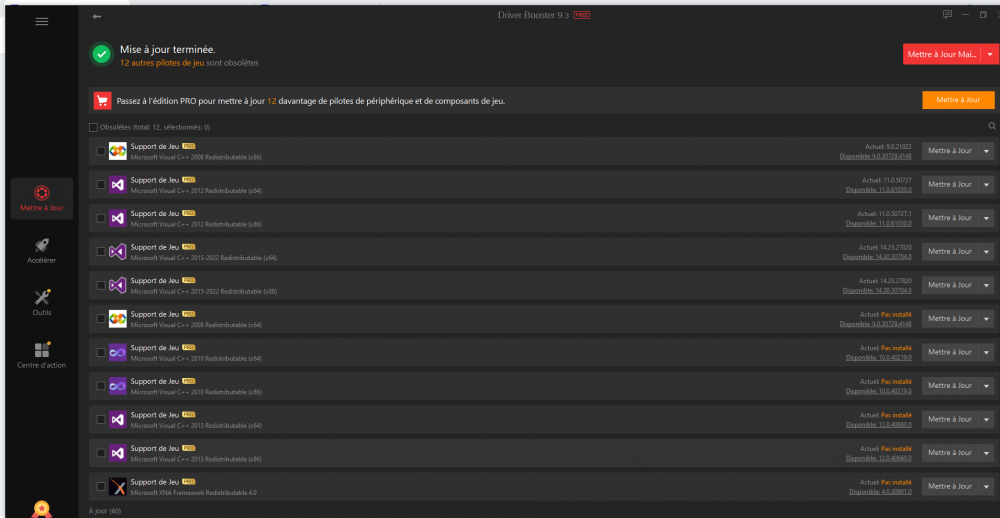Expand update options for Visual C++ 2010 (x86)

986,385
